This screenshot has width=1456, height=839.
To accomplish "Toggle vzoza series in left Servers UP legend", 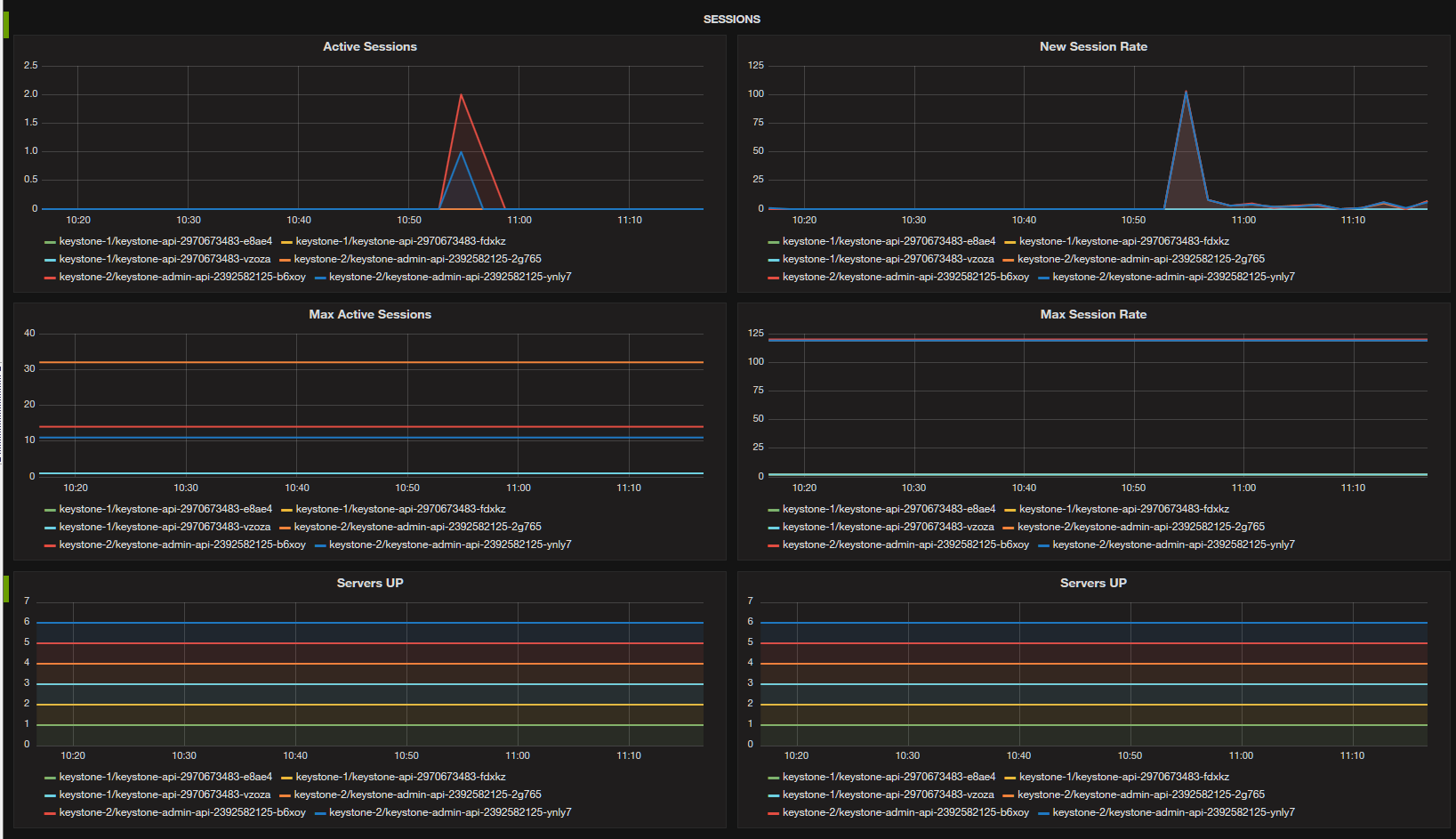I will [x=165, y=795].
